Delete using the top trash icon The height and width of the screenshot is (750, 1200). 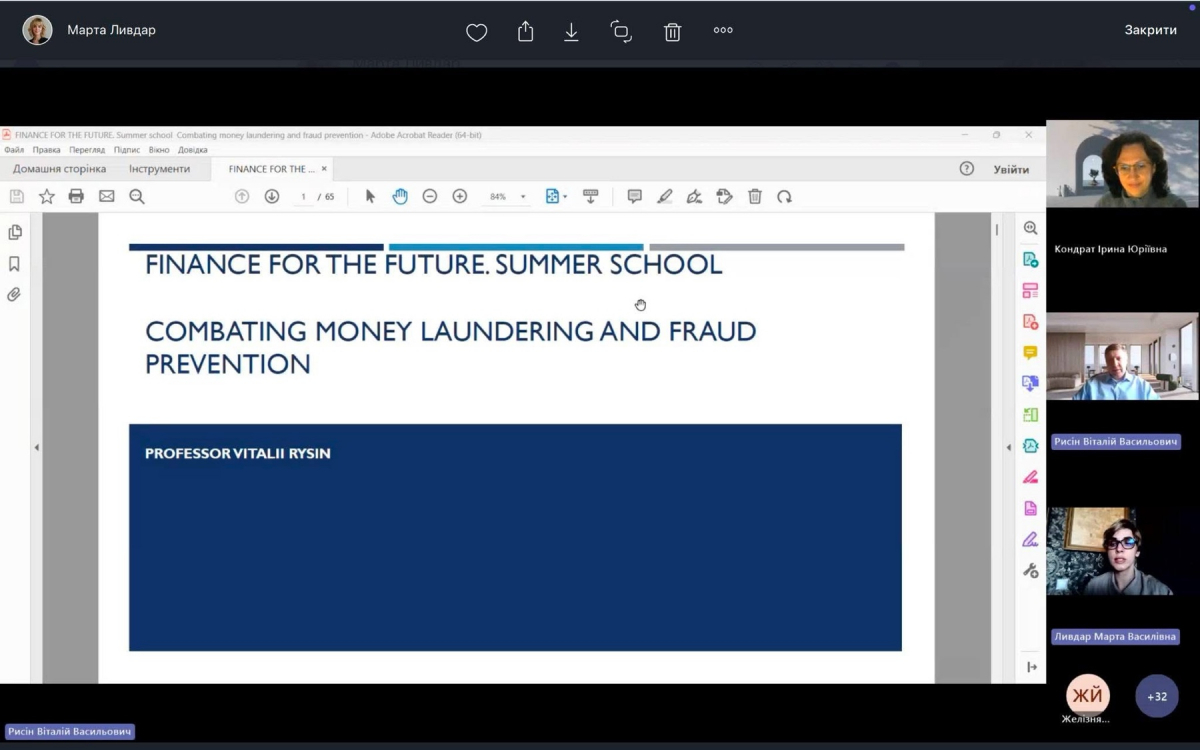672,32
